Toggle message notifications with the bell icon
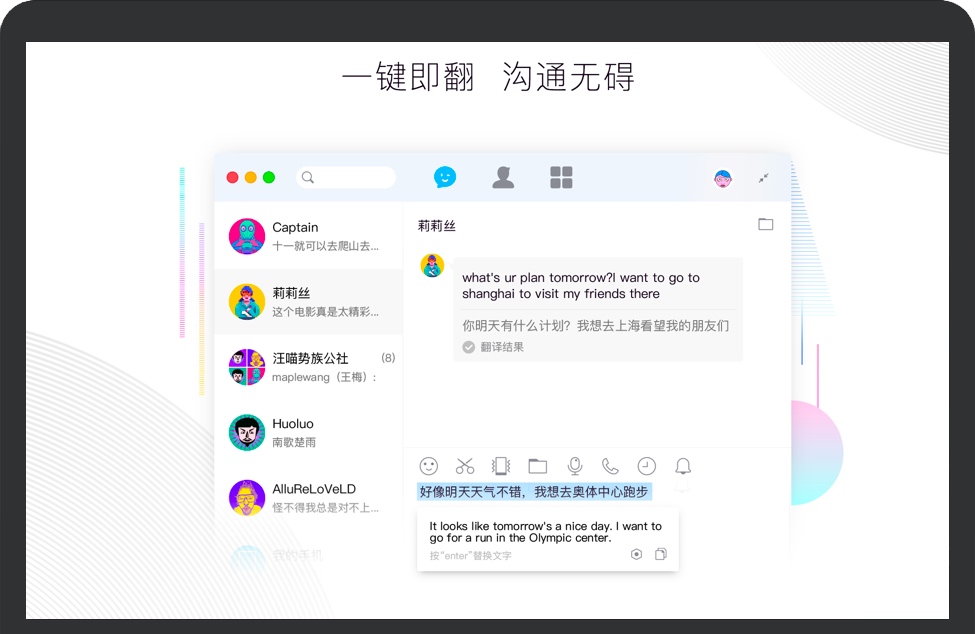Viewport: 975px width, 634px height. pyautogui.click(x=684, y=466)
